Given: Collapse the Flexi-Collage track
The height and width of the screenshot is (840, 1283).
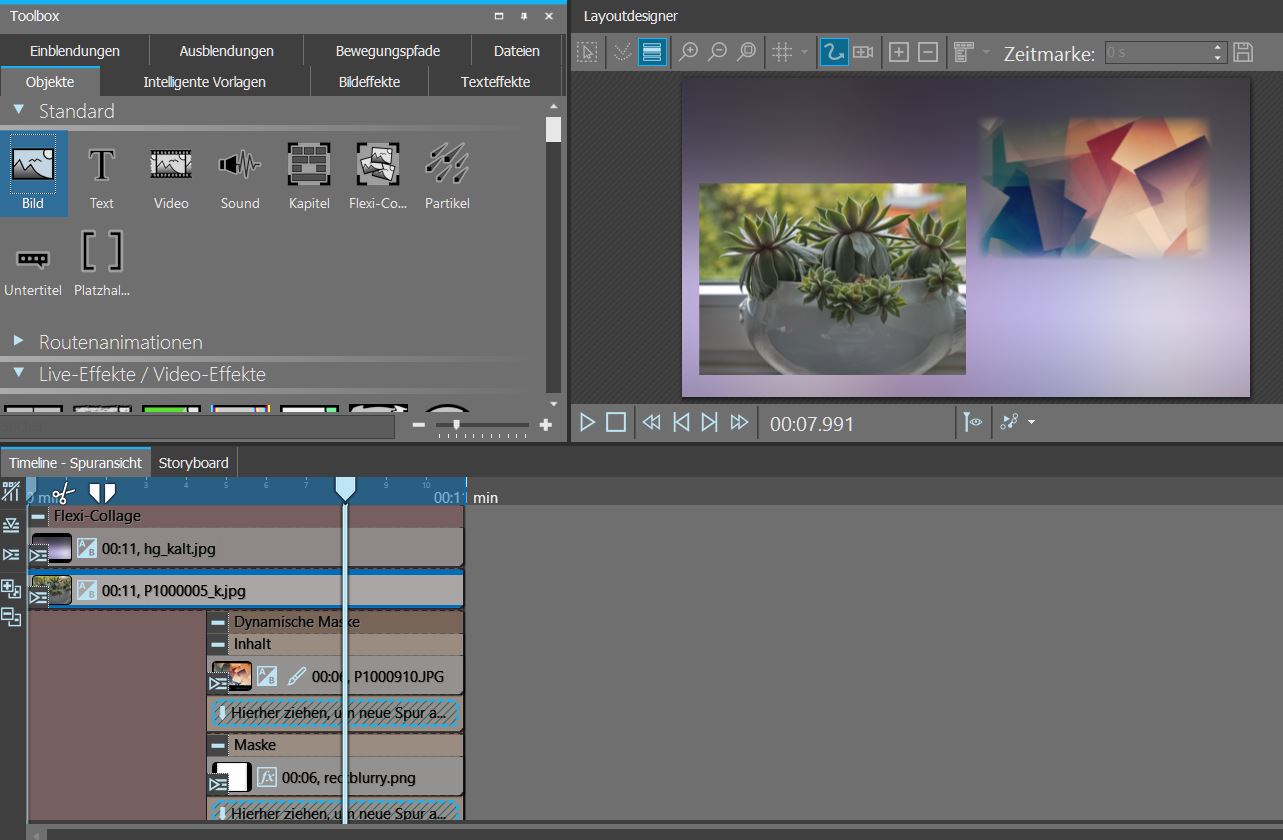Looking at the screenshot, I should [38, 516].
